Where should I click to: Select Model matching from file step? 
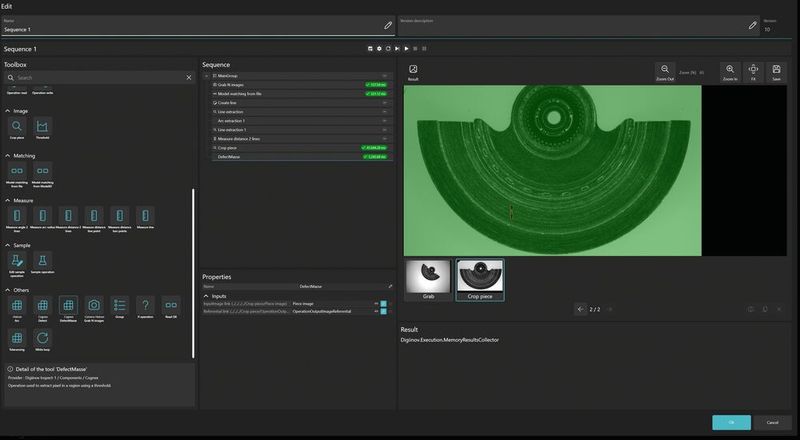coord(302,94)
